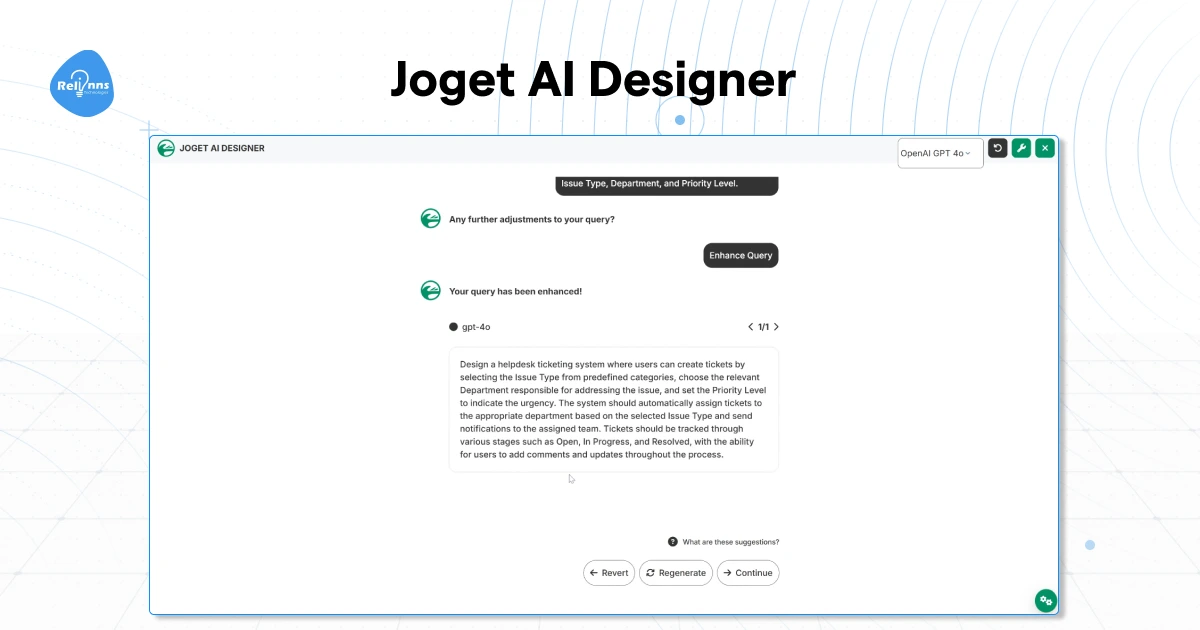This screenshot has height=630, width=1200.
Task: Click the green gears icon at bottom right
Action: pyautogui.click(x=1046, y=601)
